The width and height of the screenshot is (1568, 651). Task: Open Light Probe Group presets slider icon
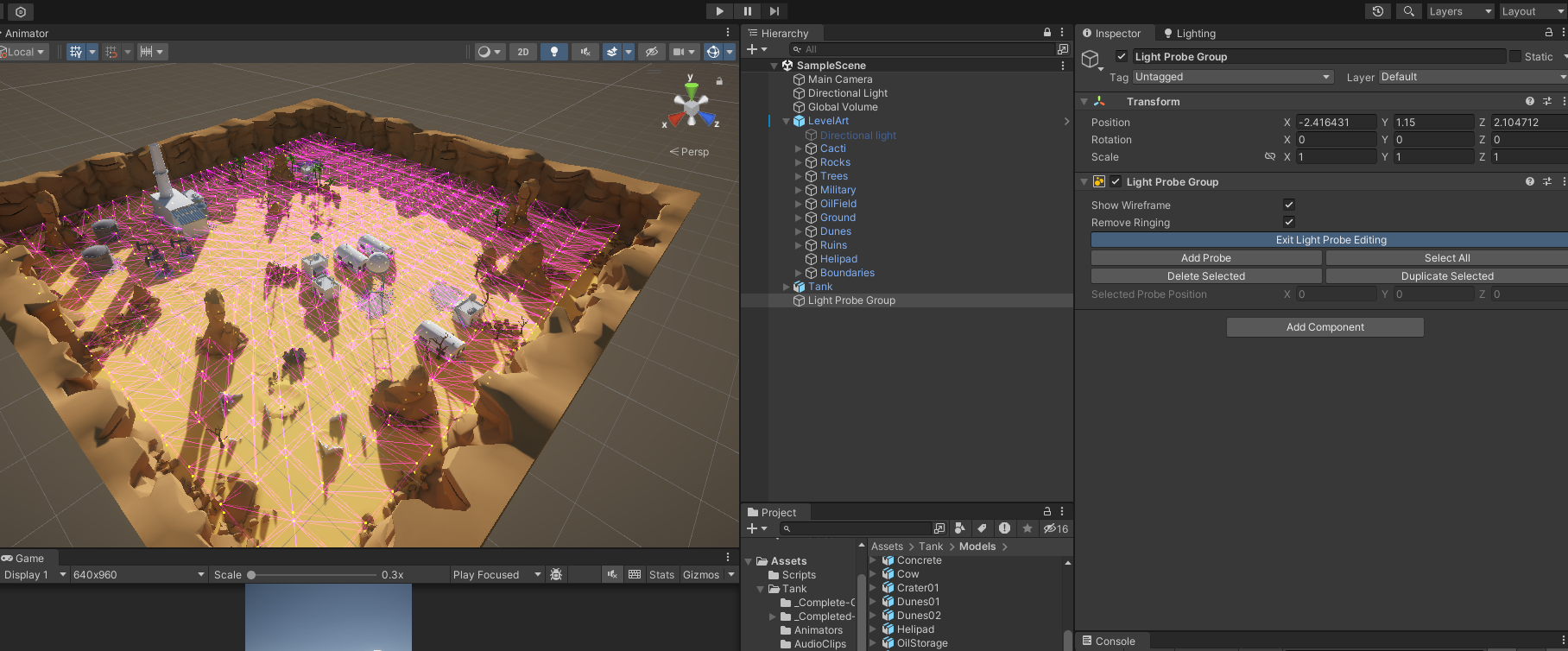pyautogui.click(x=1547, y=181)
